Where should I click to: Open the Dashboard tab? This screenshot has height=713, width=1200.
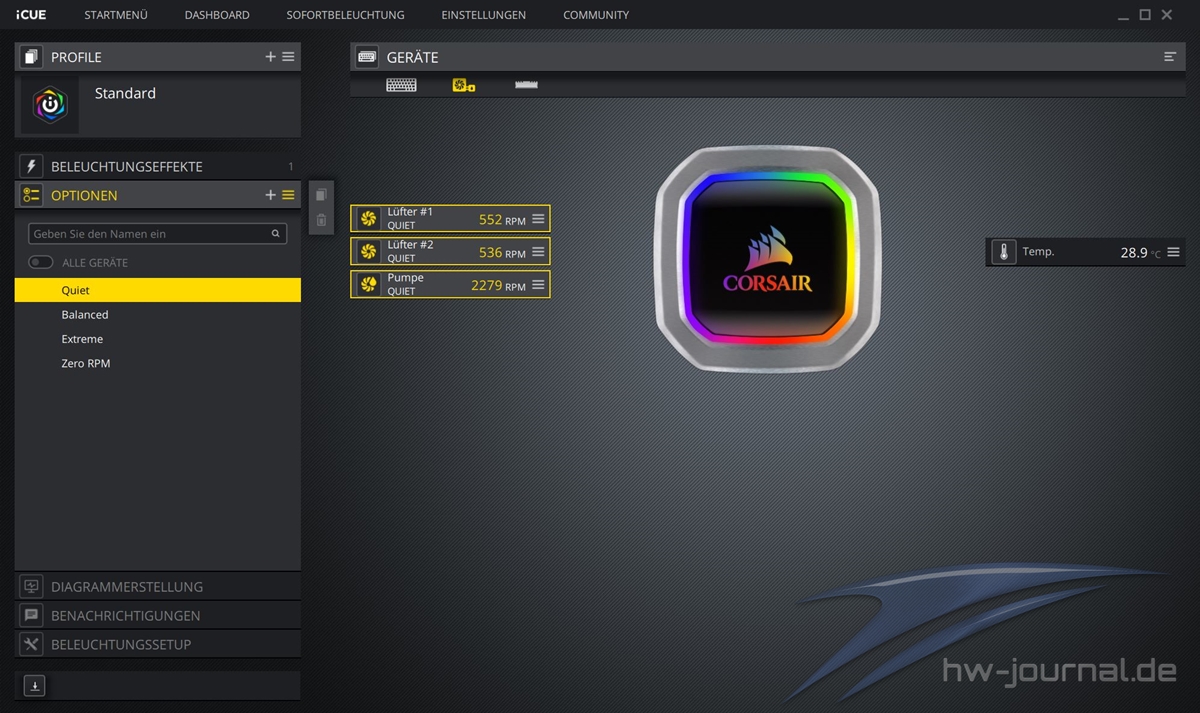pos(217,15)
